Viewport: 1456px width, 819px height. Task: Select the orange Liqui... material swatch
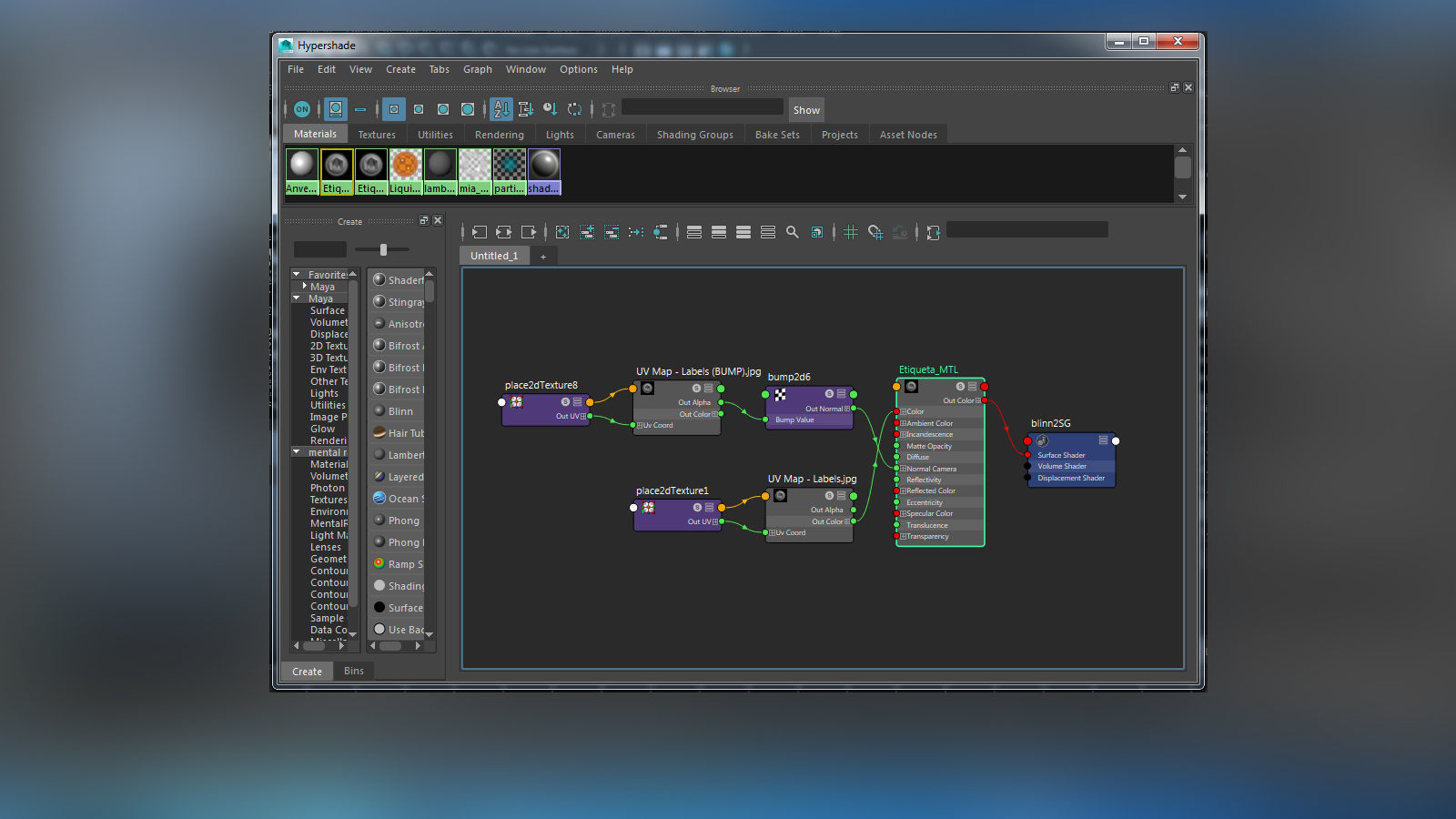[x=405, y=172]
